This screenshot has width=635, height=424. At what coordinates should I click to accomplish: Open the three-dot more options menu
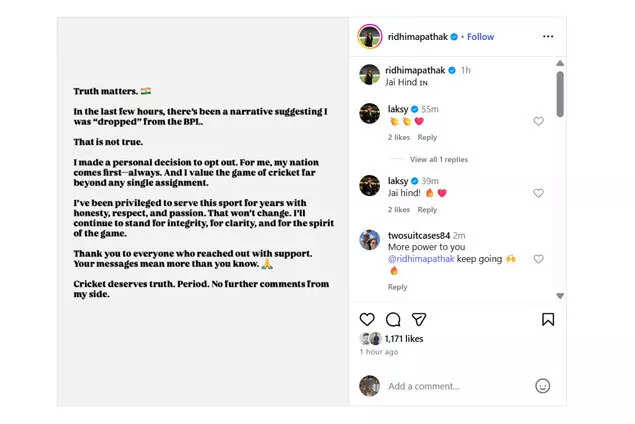(x=548, y=37)
